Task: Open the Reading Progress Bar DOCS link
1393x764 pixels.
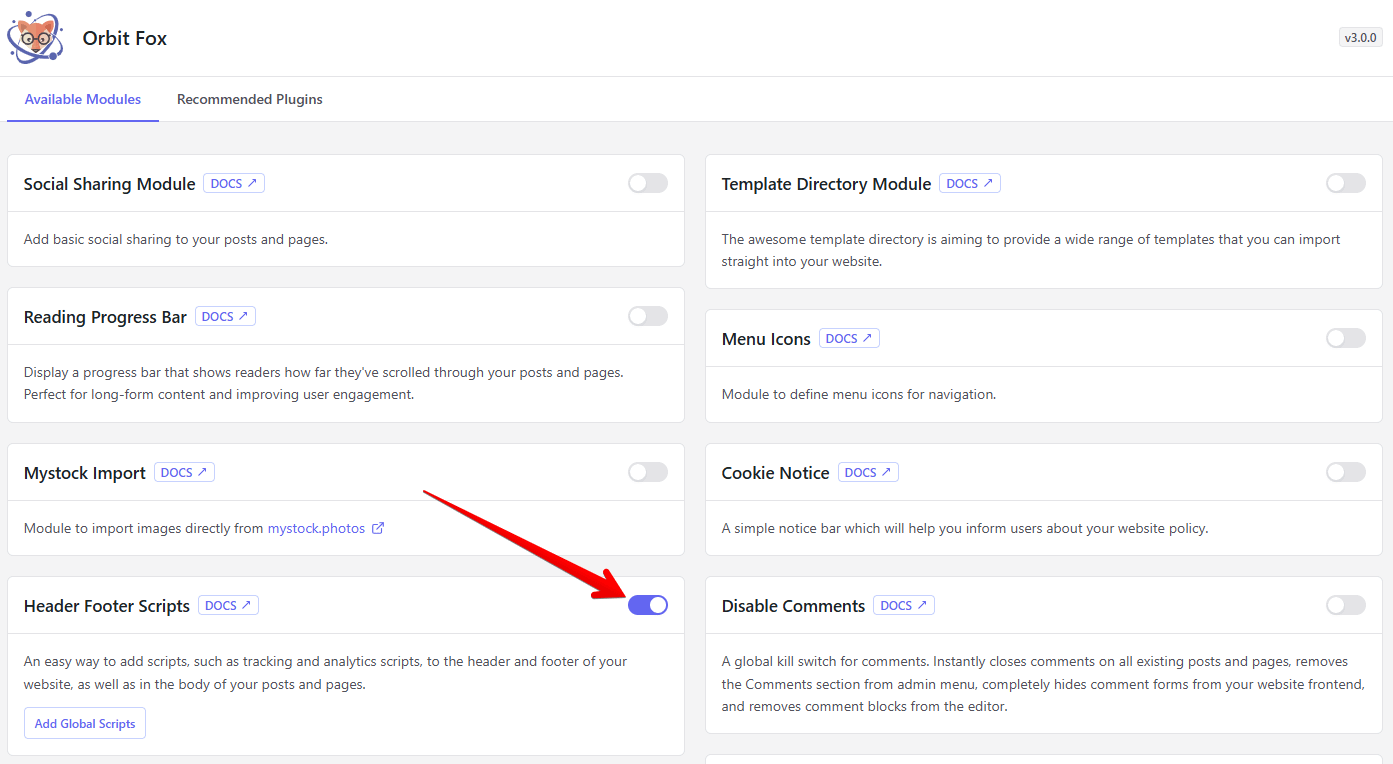Action: tap(225, 317)
